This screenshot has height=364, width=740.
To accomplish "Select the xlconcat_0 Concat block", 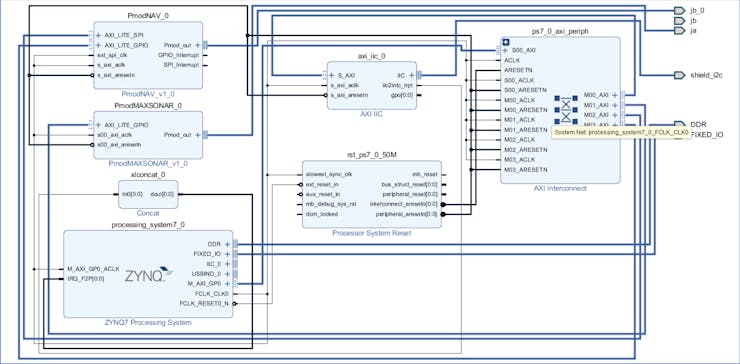I will (148, 194).
